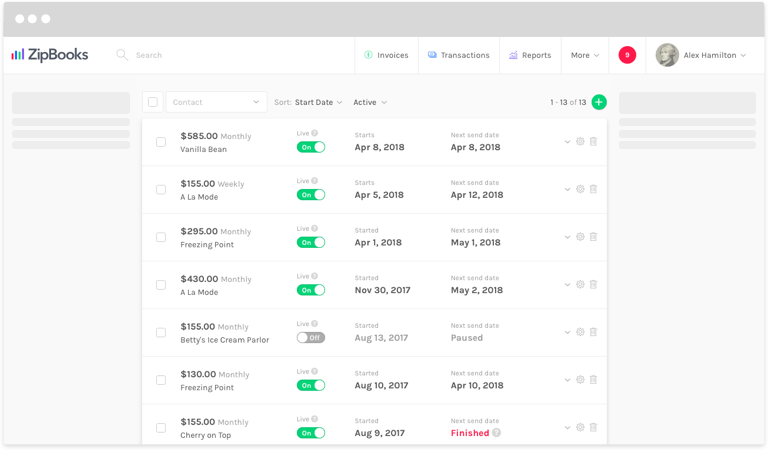Click the 'Nov 30, 2017' started date
Screen dimensions: 768x450
[383, 290]
